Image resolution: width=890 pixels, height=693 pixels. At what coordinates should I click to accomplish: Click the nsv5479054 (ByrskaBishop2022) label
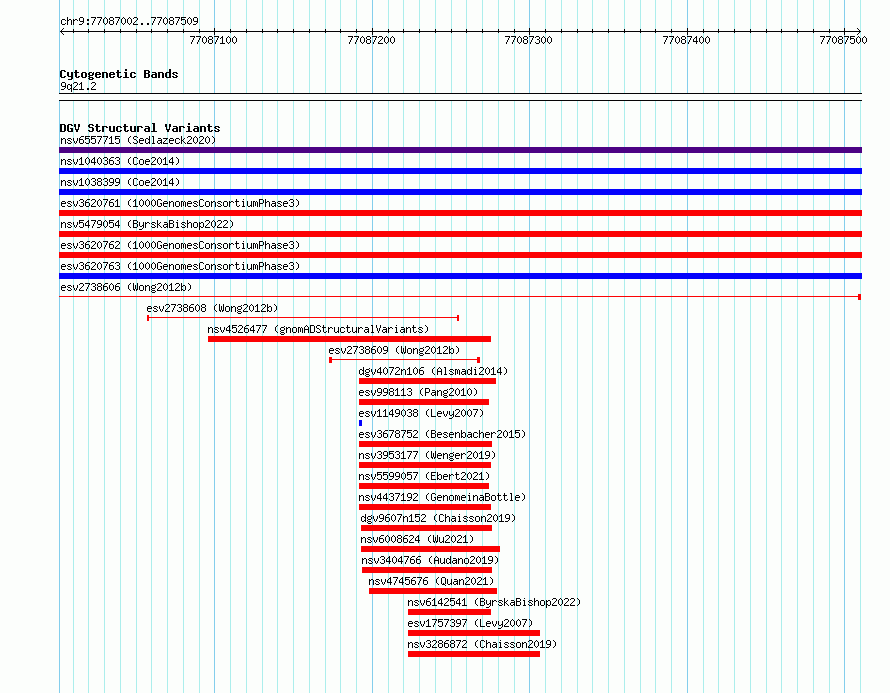pos(147,224)
